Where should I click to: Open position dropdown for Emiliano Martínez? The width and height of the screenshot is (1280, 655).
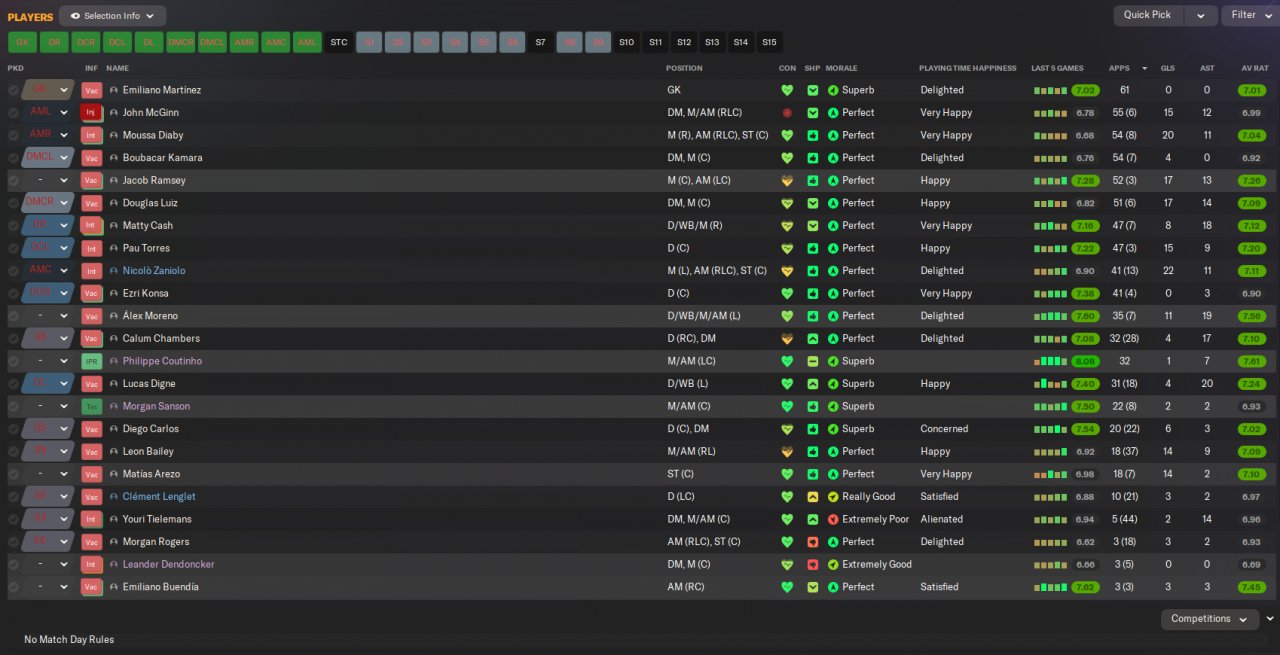coord(64,90)
